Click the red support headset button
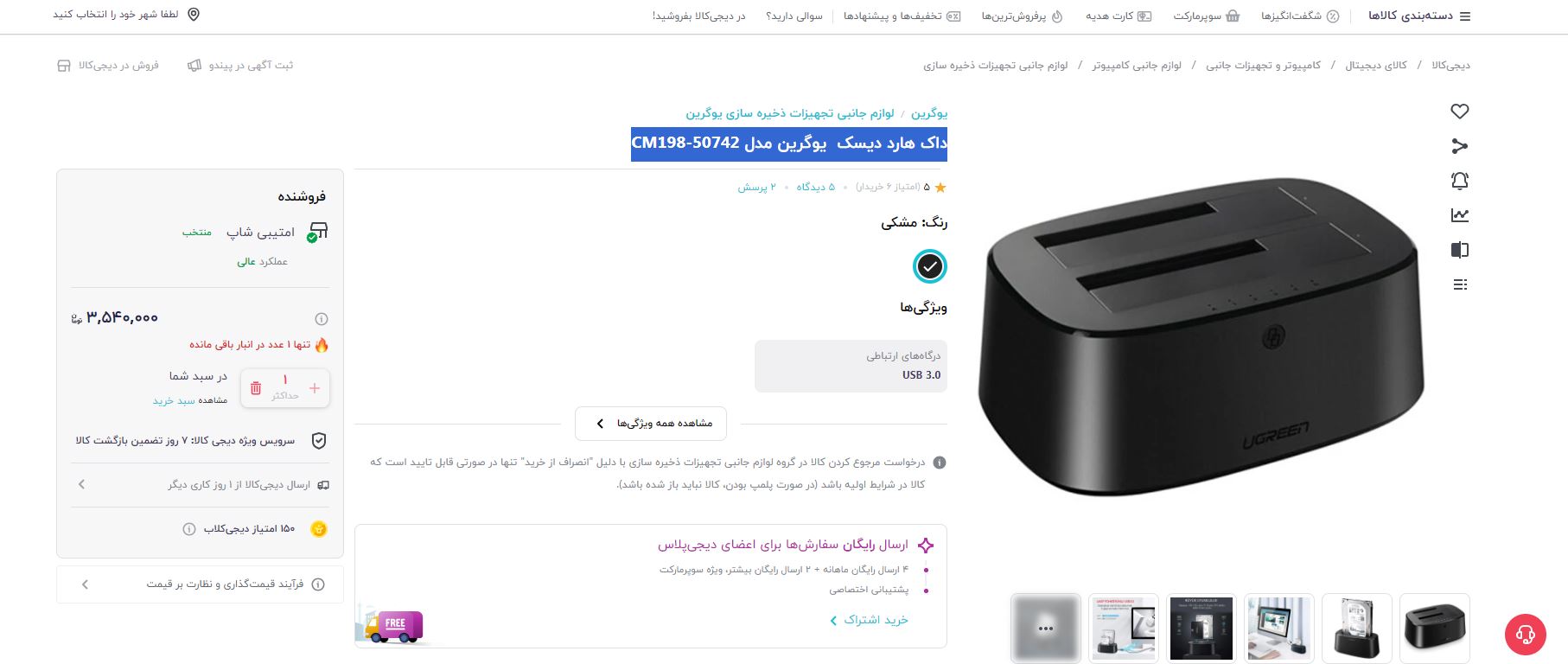The height and width of the screenshot is (664, 1568). 1526,635
